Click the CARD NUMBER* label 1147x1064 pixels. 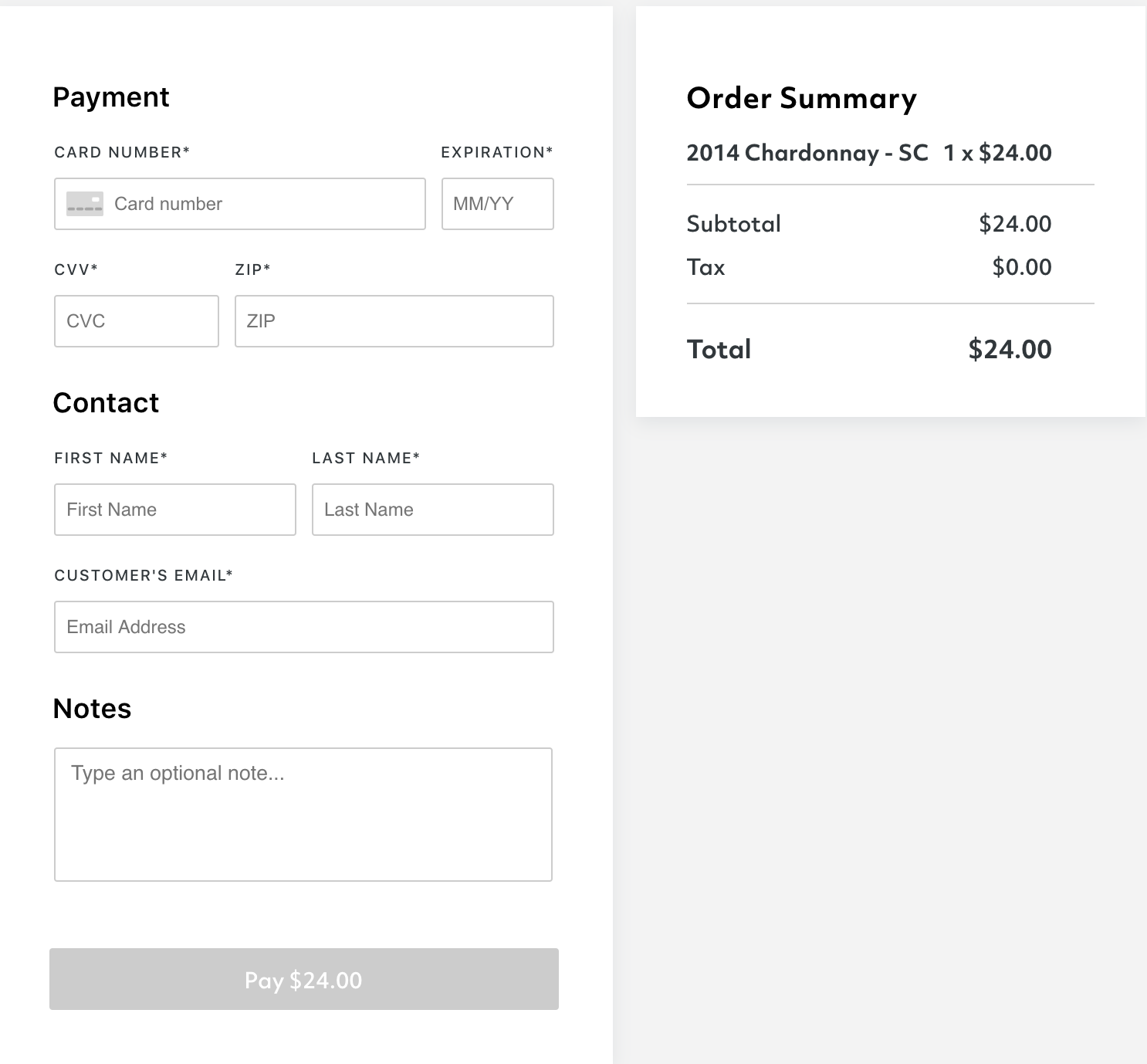click(x=122, y=152)
